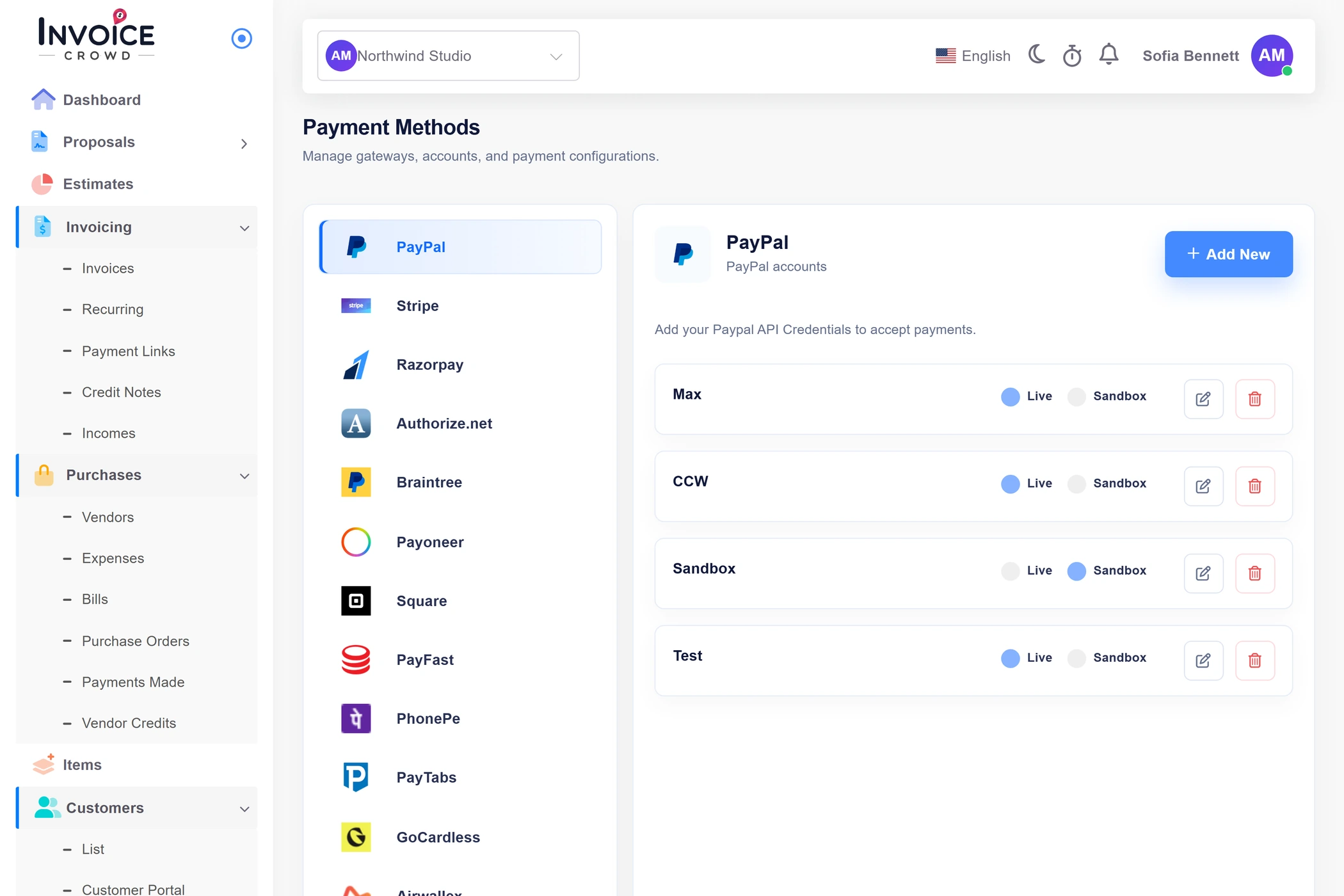
Task: Click the CCW account name
Action: pos(691,481)
